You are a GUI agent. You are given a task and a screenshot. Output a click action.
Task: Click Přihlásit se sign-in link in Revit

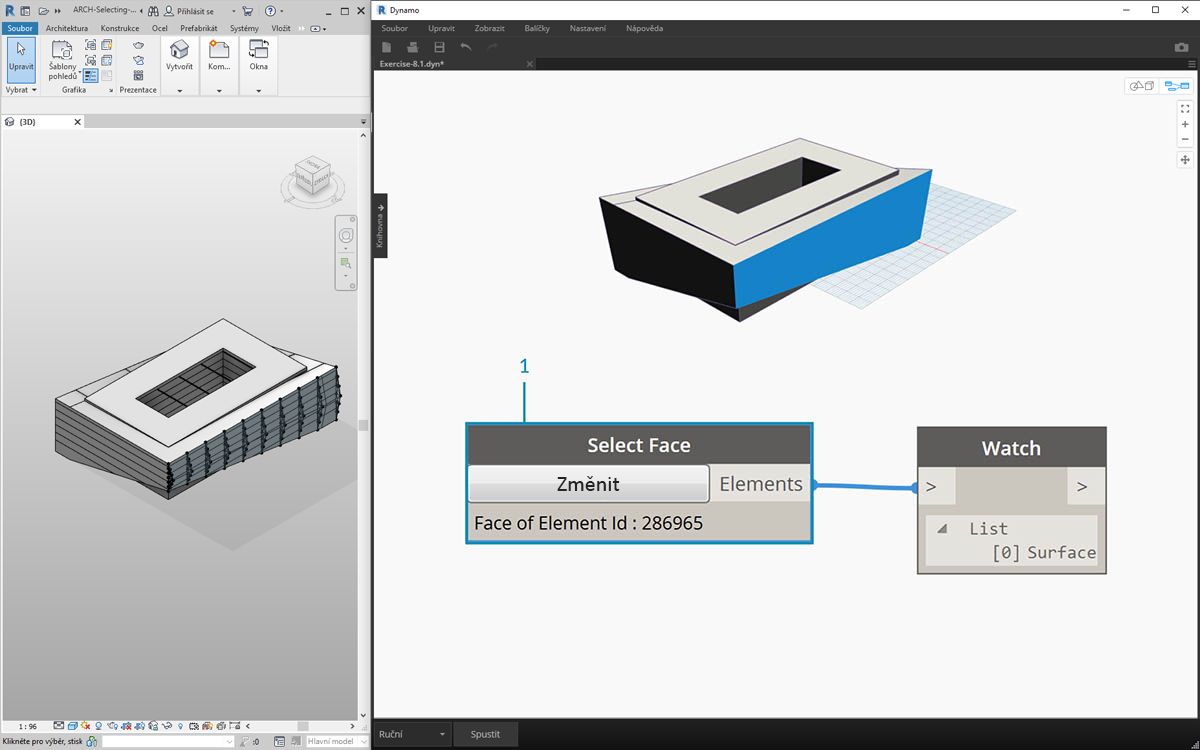coord(195,11)
